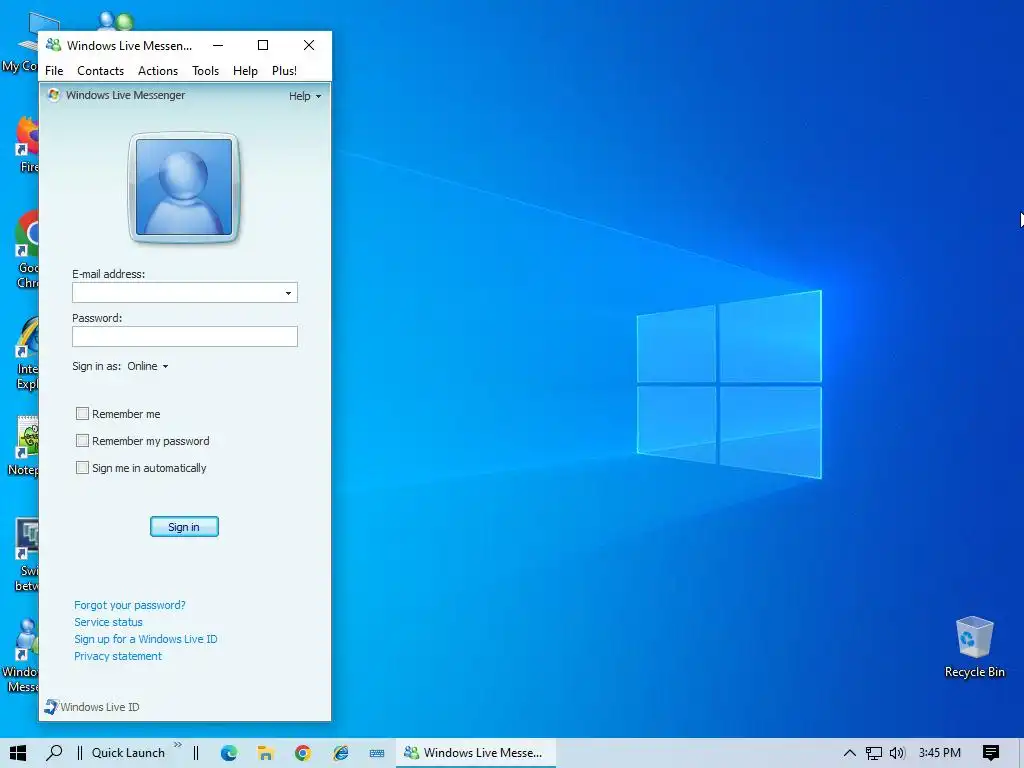Image resolution: width=1024 pixels, height=768 pixels.
Task: Open the Actions menu
Action: tap(158, 71)
